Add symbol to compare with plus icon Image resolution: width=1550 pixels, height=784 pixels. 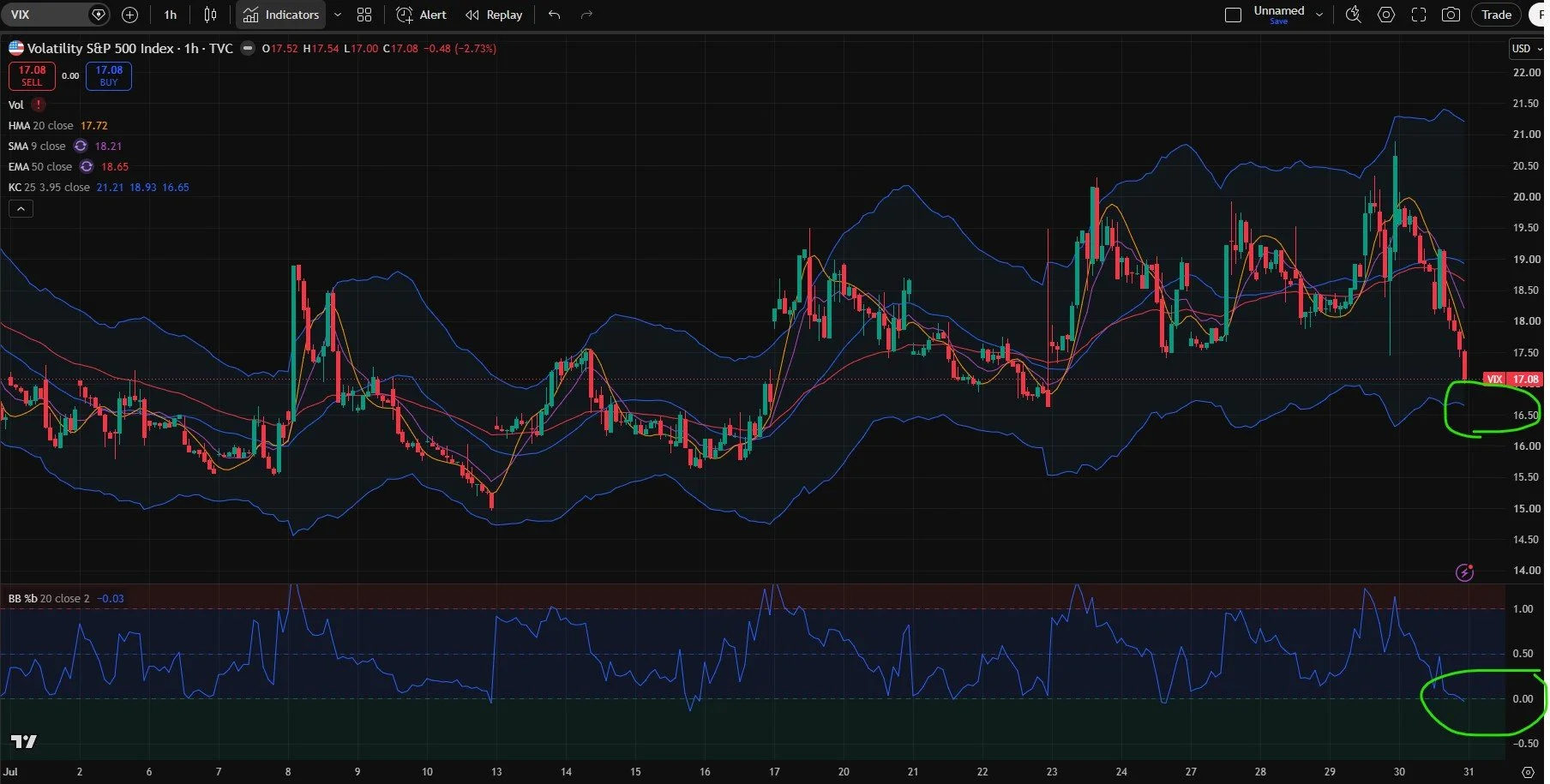tap(129, 15)
